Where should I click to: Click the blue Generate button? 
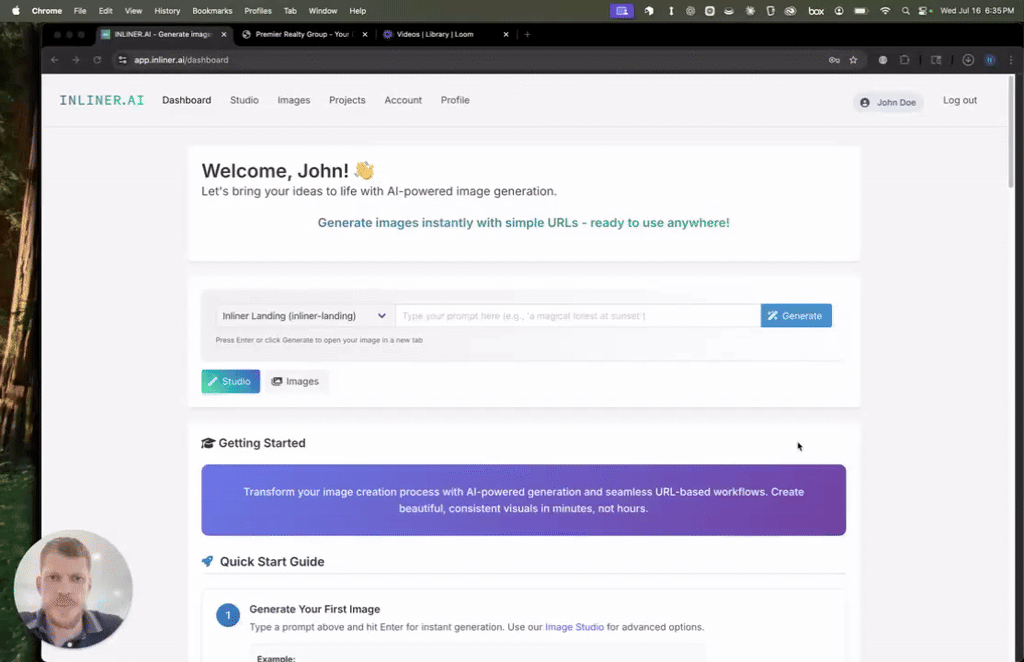point(795,316)
